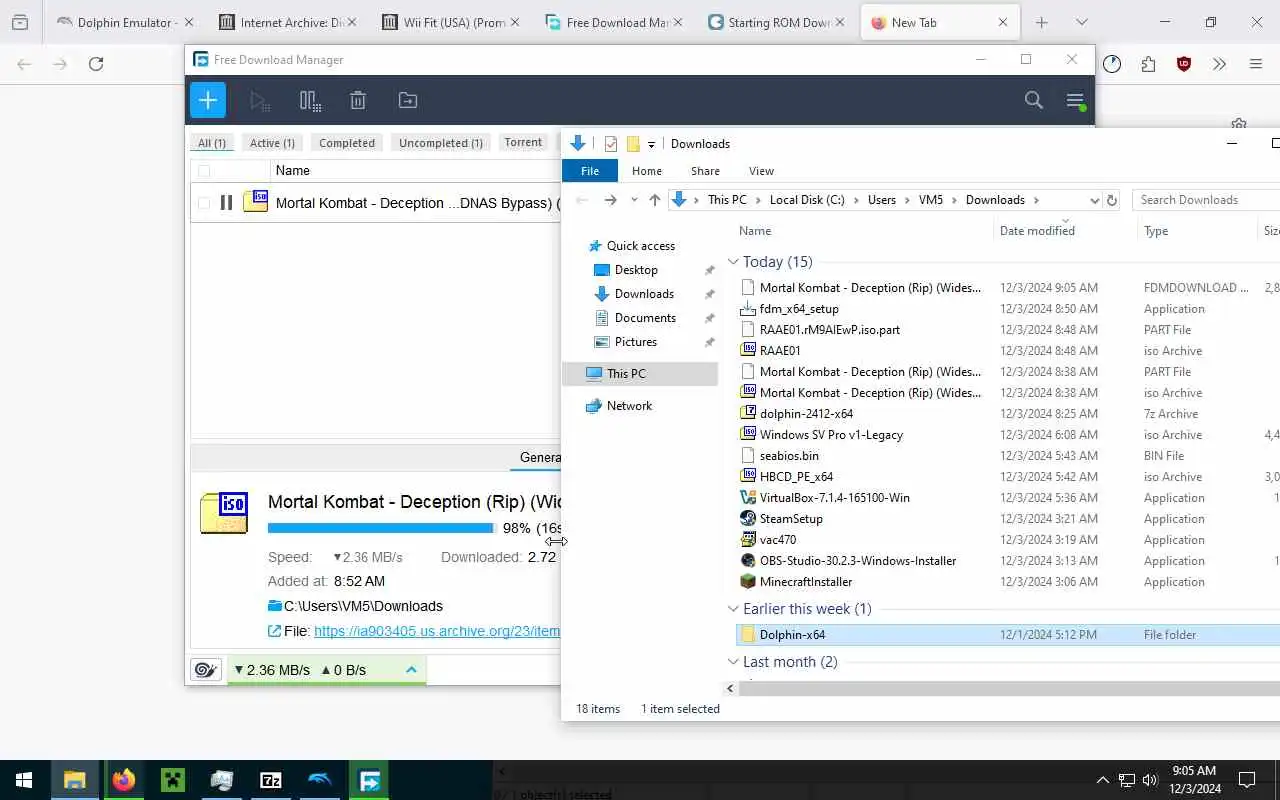Tick the select-all checkbox in FDM list header

[x=204, y=171]
